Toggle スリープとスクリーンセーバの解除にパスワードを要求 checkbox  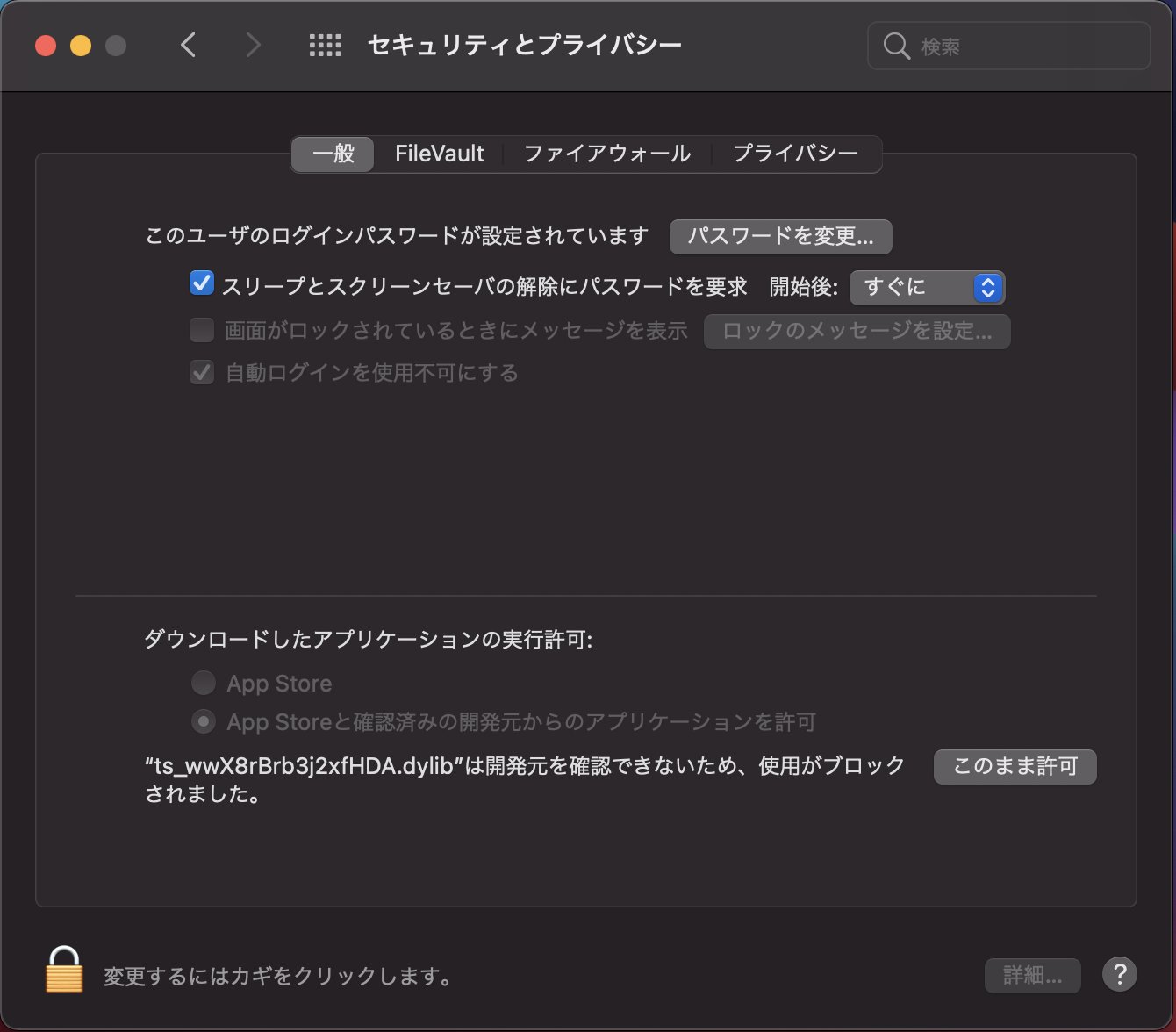(202, 283)
